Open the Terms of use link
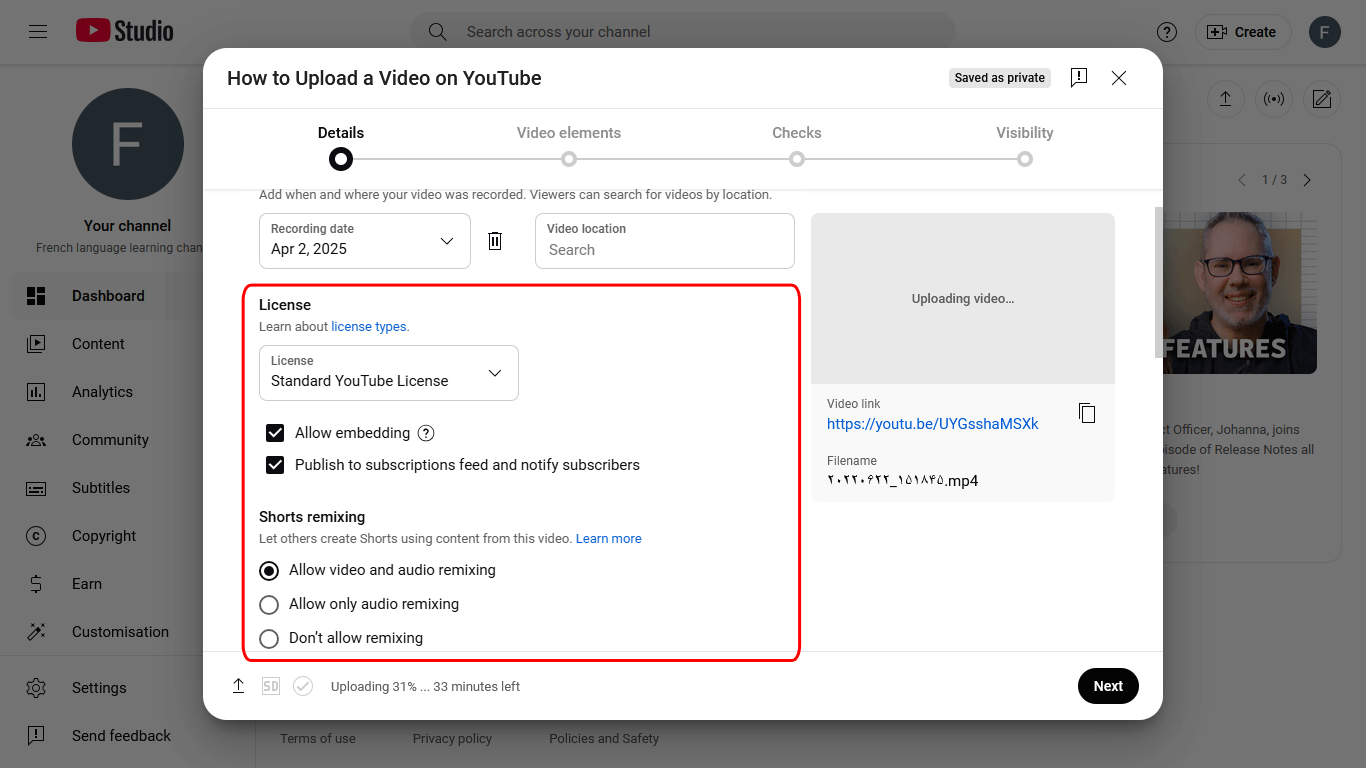The image size is (1366, 768). [318, 739]
